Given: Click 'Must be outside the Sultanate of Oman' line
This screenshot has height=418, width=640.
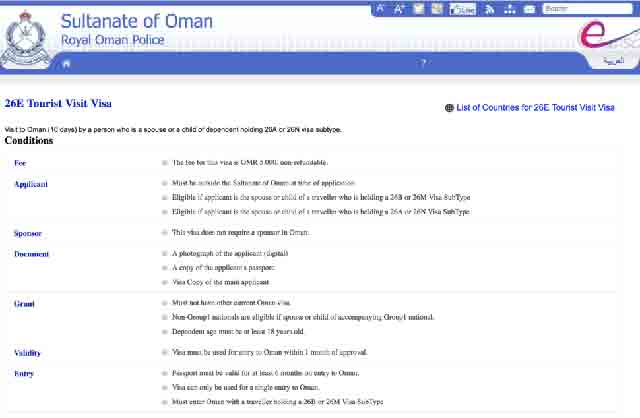Looking at the screenshot, I should coord(263,183).
